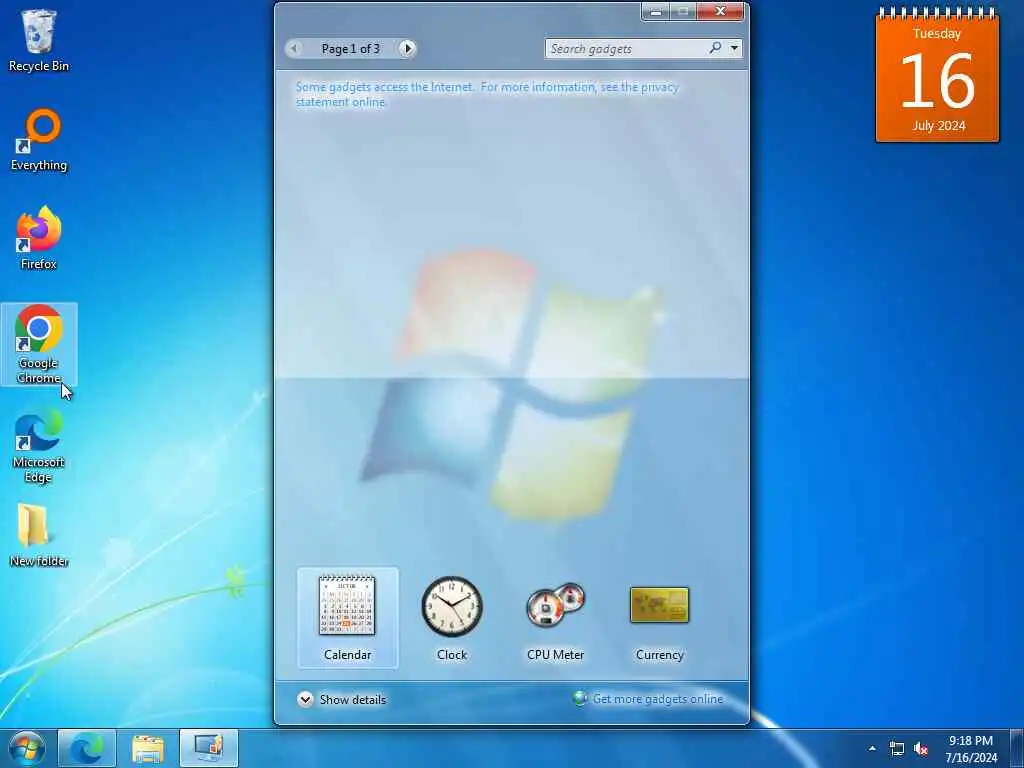Viewport: 1024px width, 768px height.
Task: Select the Calendar gadget
Action: click(x=347, y=618)
